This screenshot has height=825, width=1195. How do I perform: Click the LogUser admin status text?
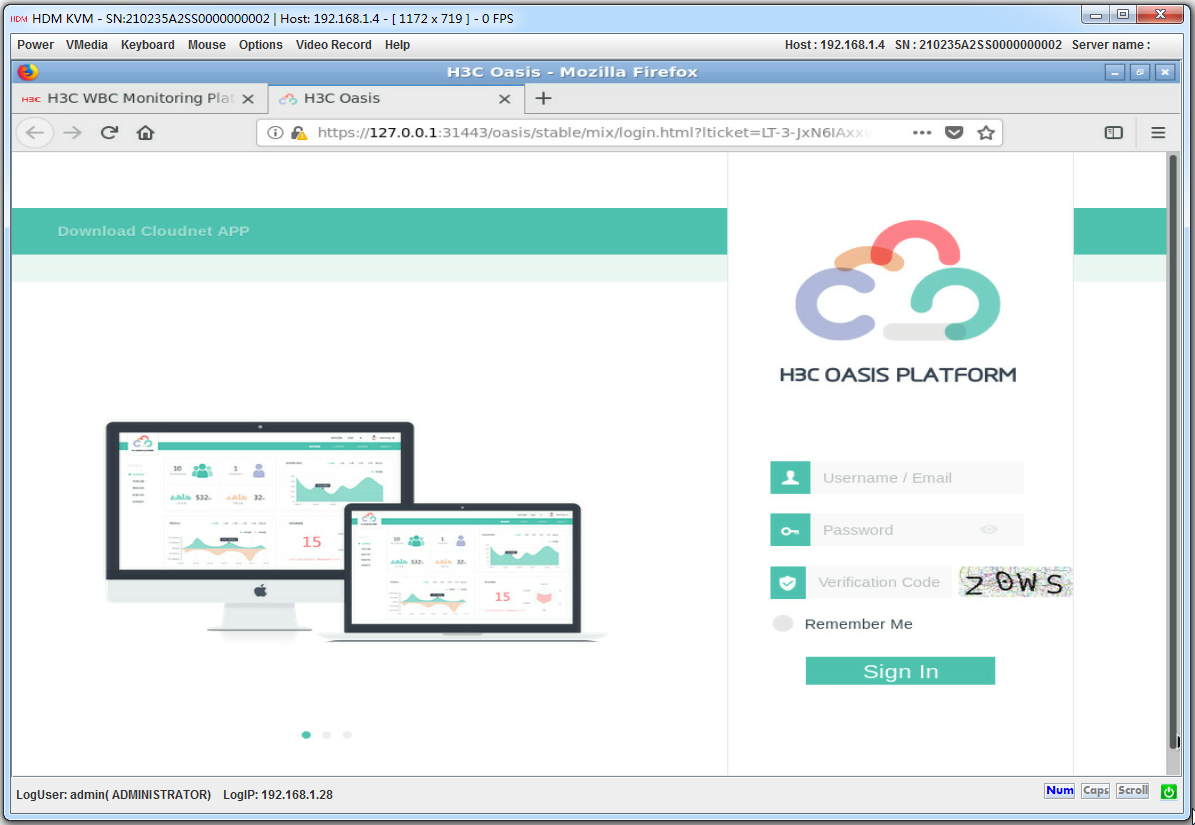point(114,795)
